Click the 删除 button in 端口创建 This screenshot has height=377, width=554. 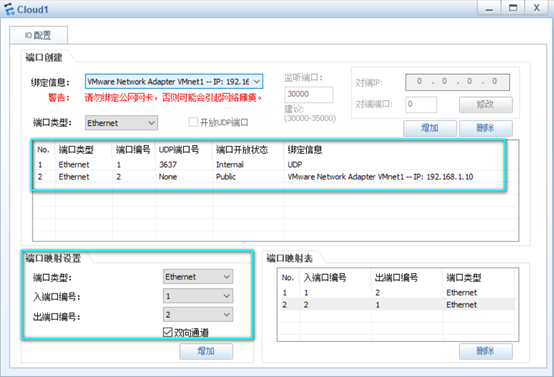click(x=485, y=128)
